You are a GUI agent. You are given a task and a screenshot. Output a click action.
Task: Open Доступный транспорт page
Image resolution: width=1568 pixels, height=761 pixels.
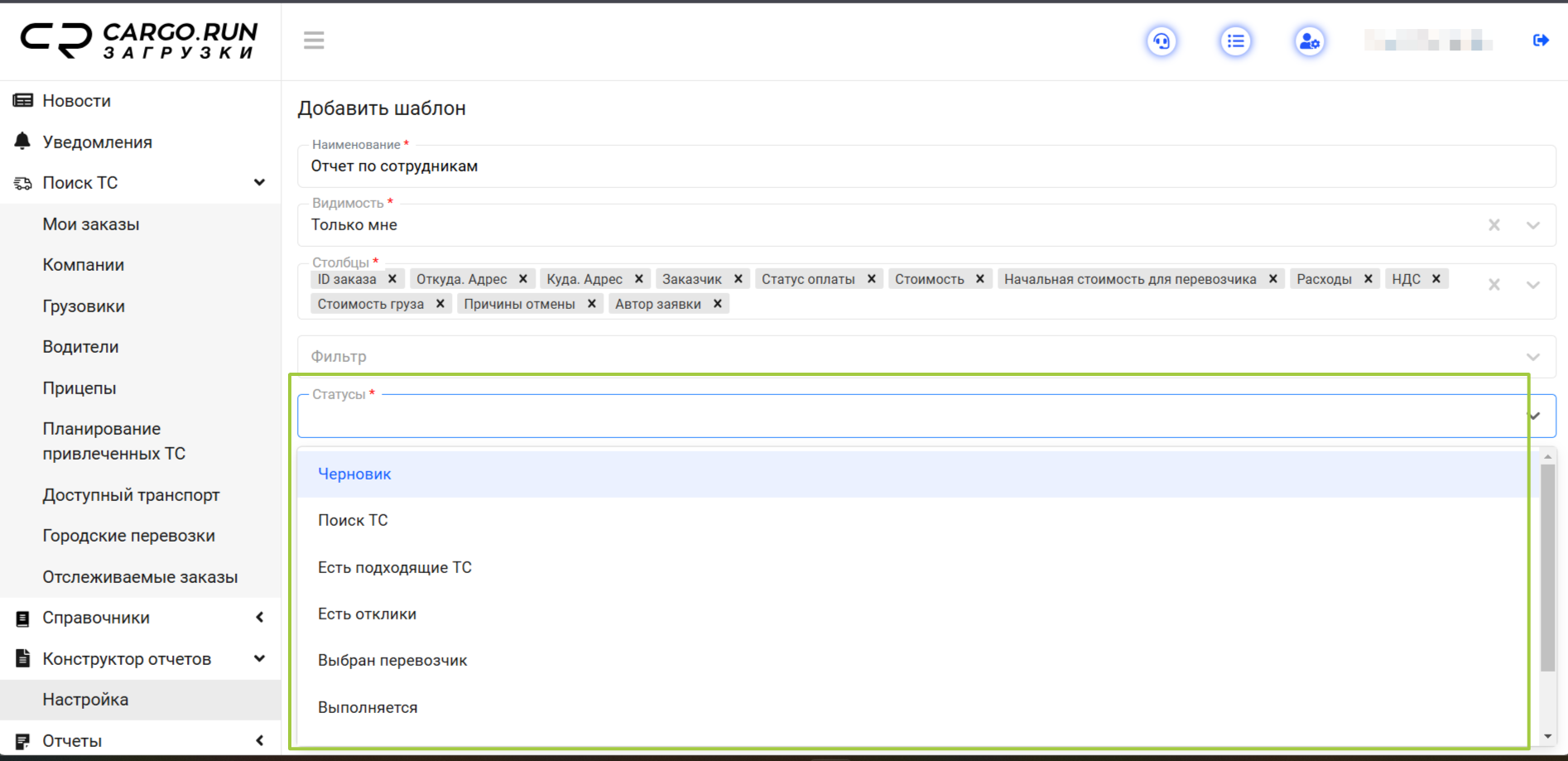pyautogui.click(x=131, y=495)
